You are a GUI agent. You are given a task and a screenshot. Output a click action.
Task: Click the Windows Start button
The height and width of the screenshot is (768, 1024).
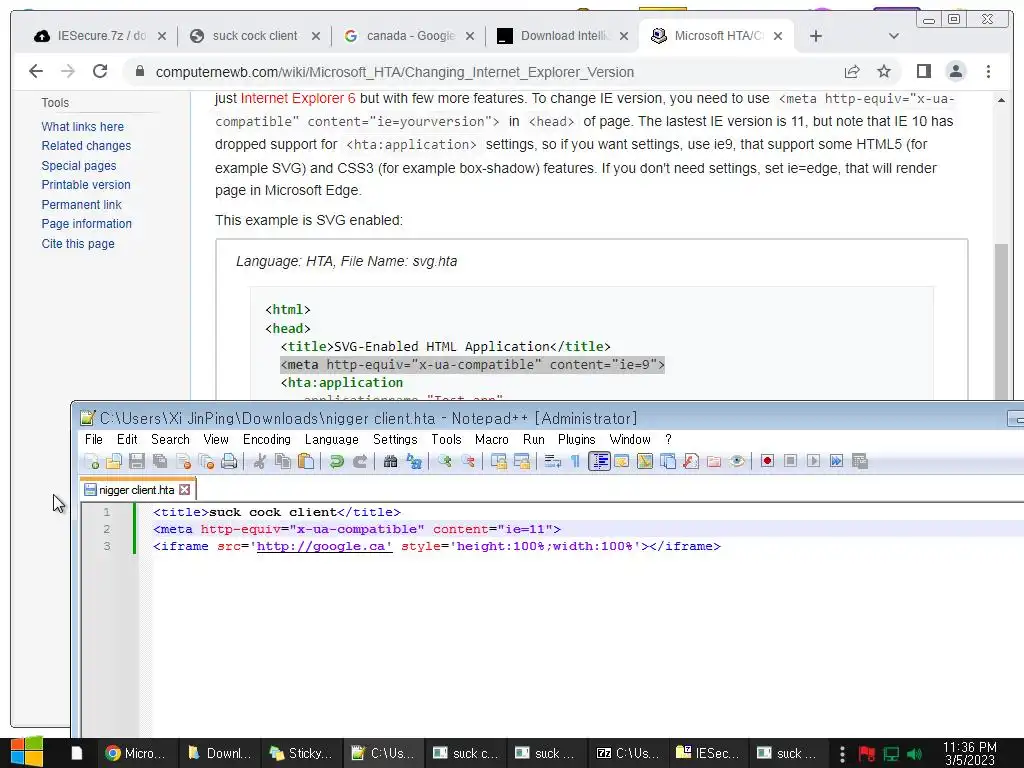tap(26, 753)
